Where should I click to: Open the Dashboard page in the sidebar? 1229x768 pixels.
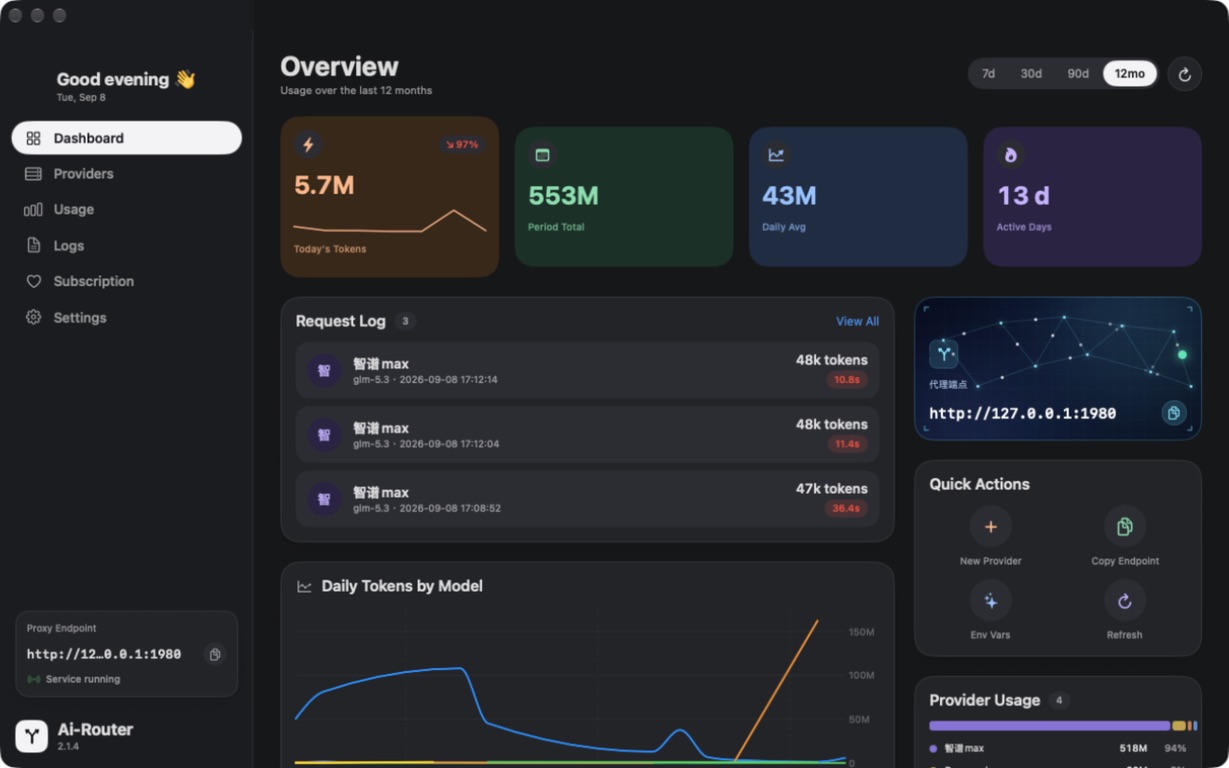coord(127,138)
